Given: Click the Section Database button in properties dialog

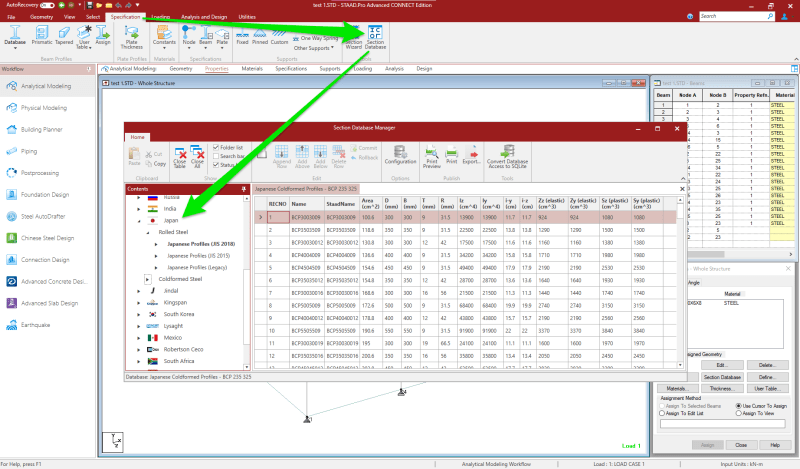Looking at the screenshot, I should [722, 377].
